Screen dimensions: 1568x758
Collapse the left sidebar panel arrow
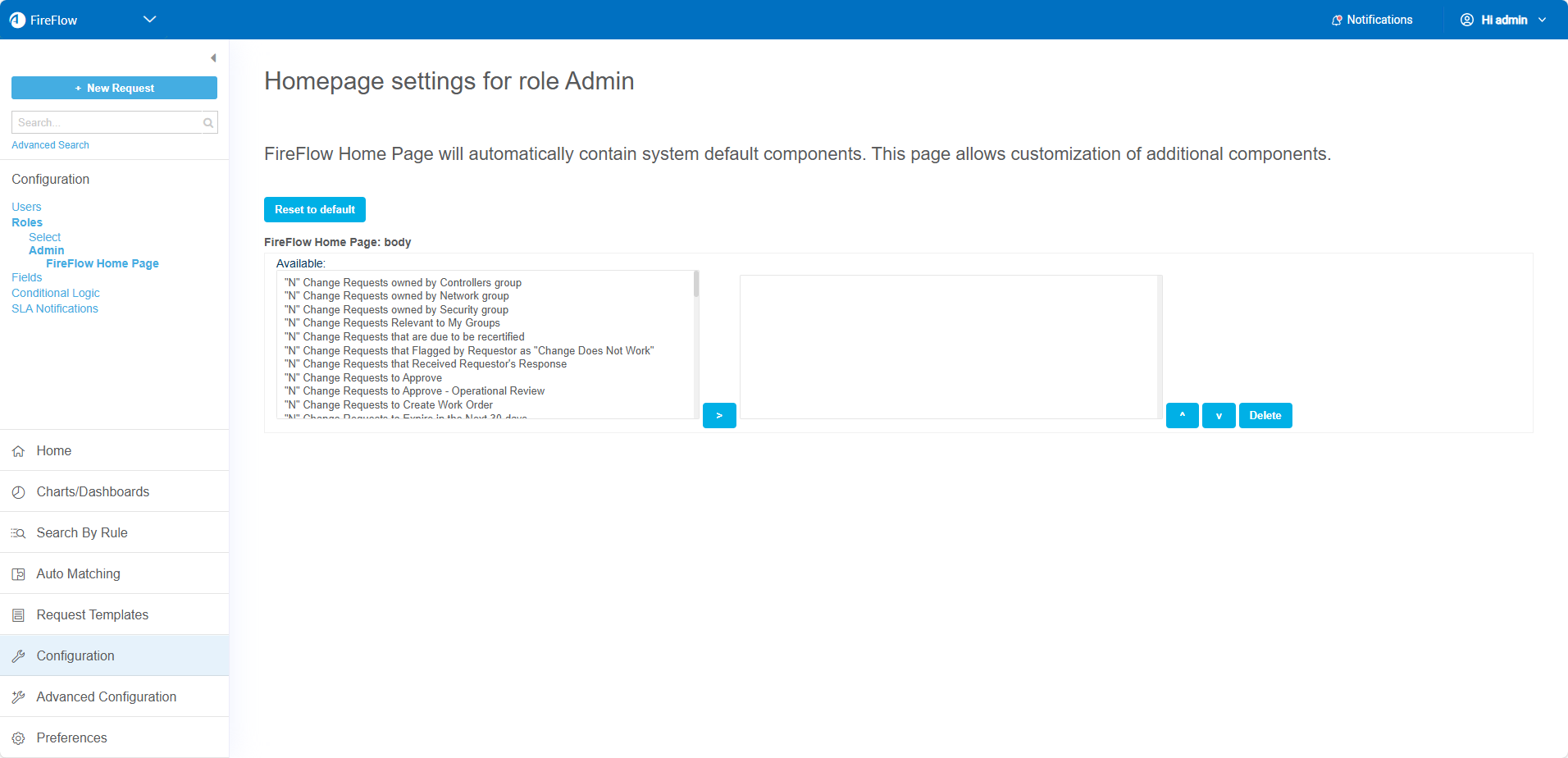tap(213, 58)
